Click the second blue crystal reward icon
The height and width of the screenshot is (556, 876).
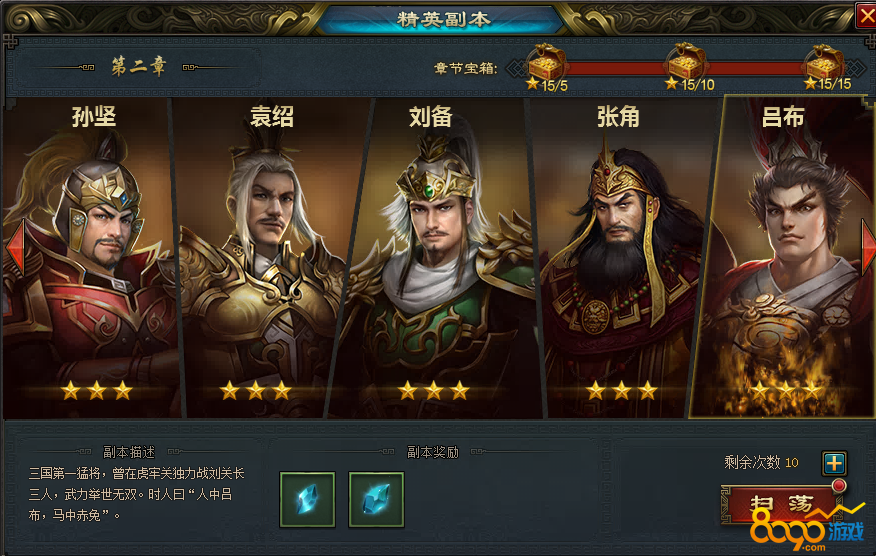pos(376,500)
